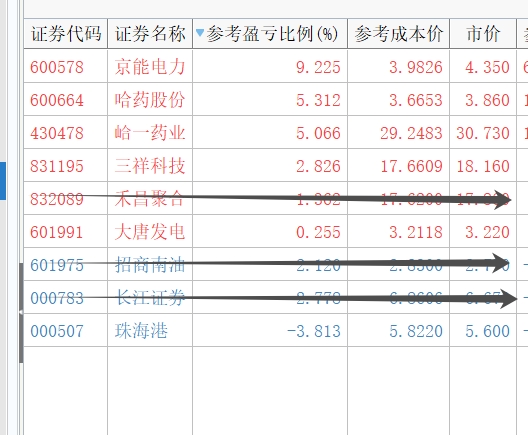The height and width of the screenshot is (435, 528).
Task: Select the 大唐发电 stock row
Action: point(276,232)
